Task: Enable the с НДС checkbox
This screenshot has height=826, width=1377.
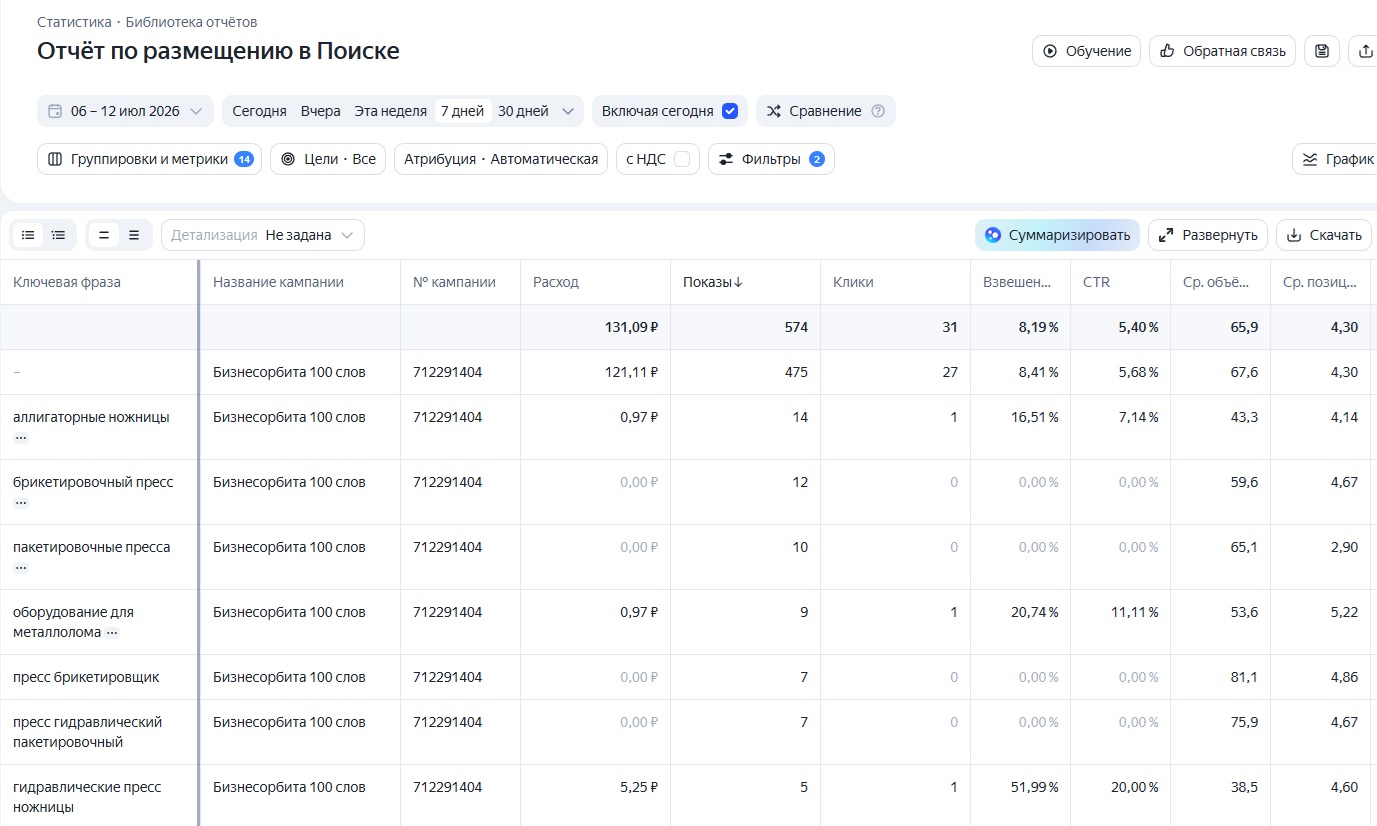Action: 682,159
